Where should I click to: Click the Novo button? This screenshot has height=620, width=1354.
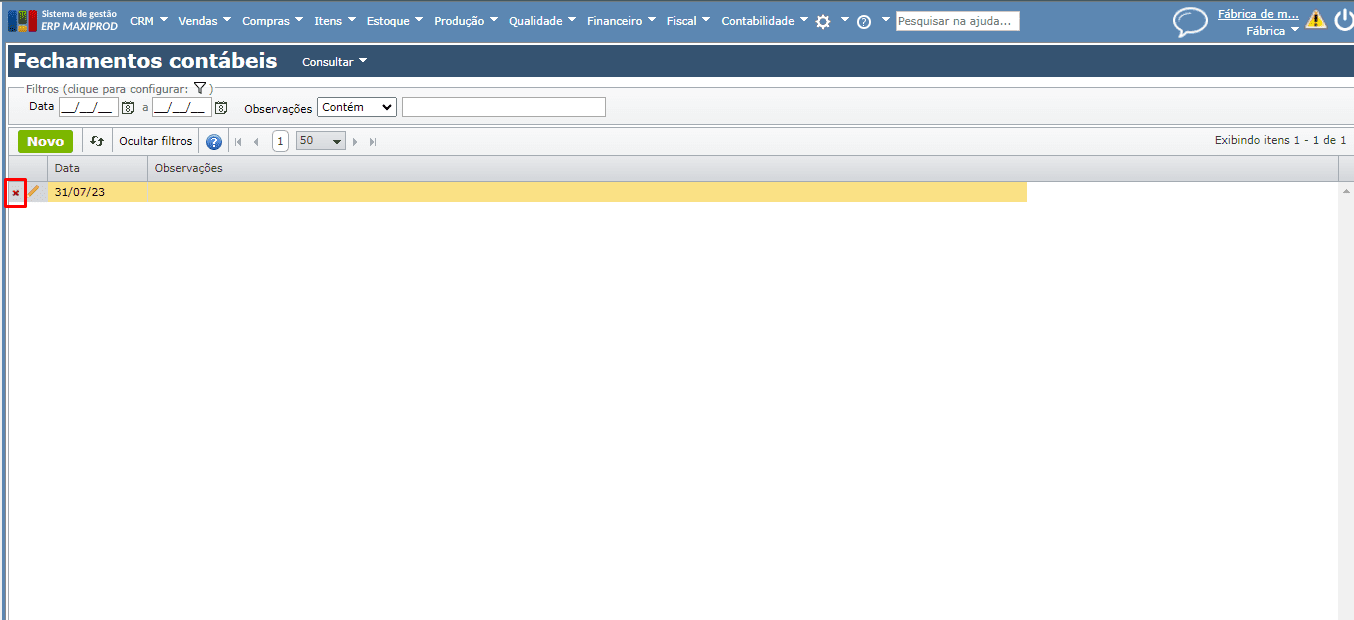(45, 141)
